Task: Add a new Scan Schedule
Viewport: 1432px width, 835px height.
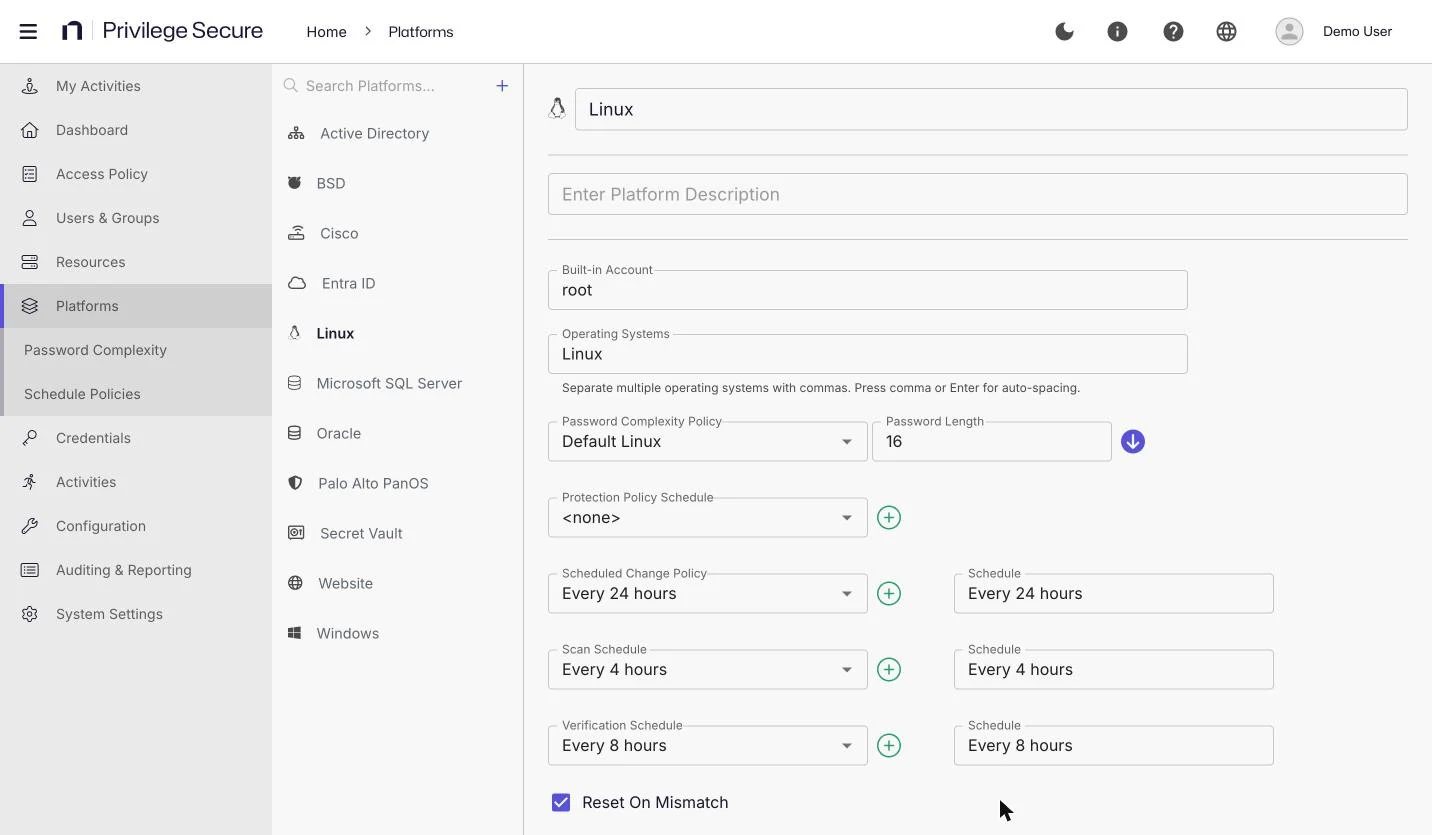Action: coord(888,669)
